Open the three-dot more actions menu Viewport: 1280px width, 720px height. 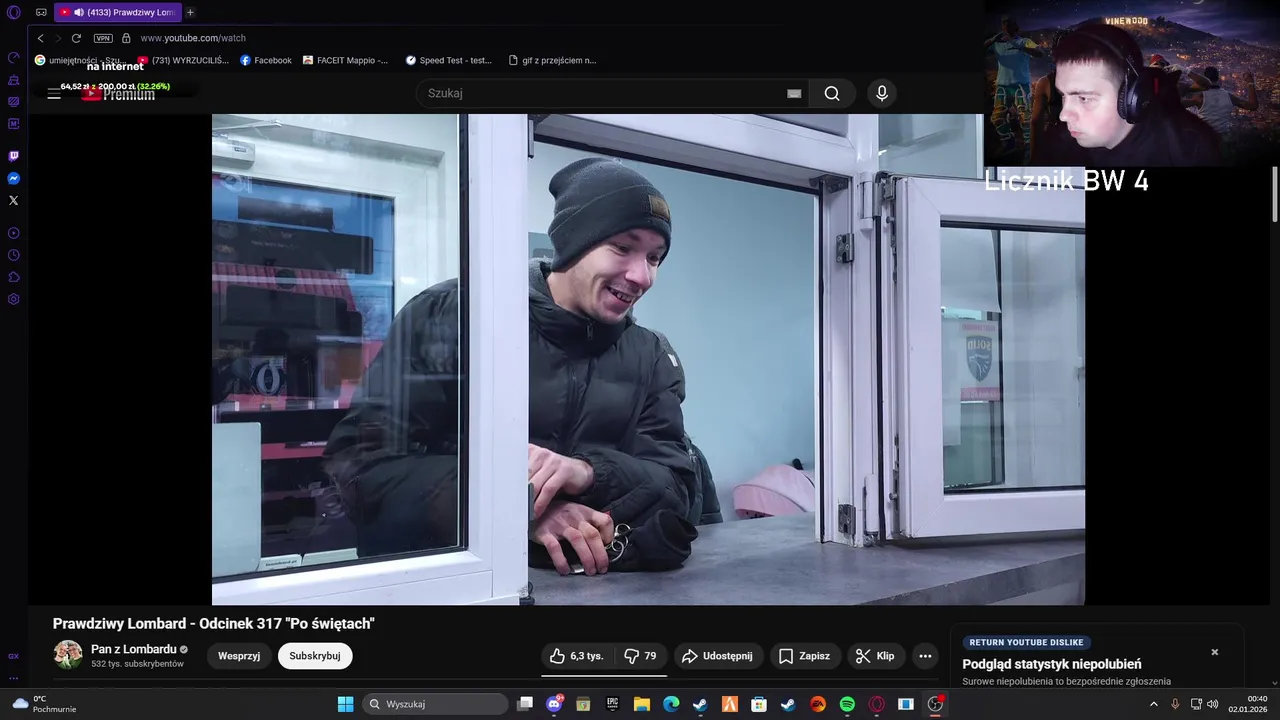click(x=925, y=656)
